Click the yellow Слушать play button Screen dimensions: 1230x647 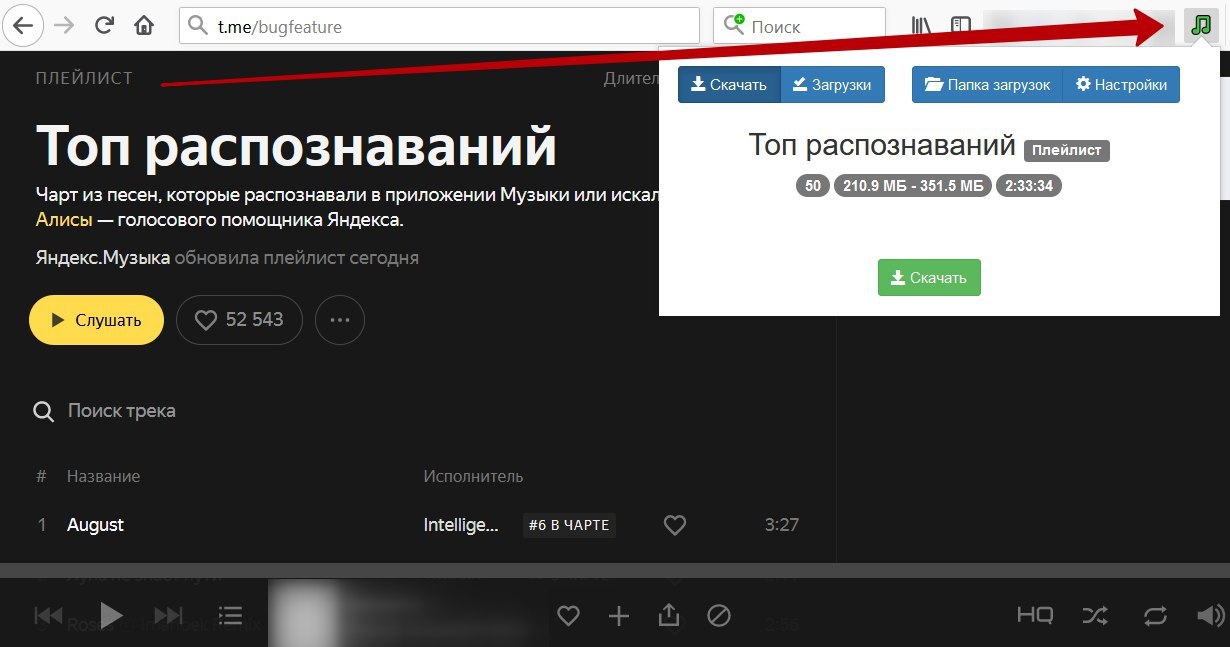96,320
